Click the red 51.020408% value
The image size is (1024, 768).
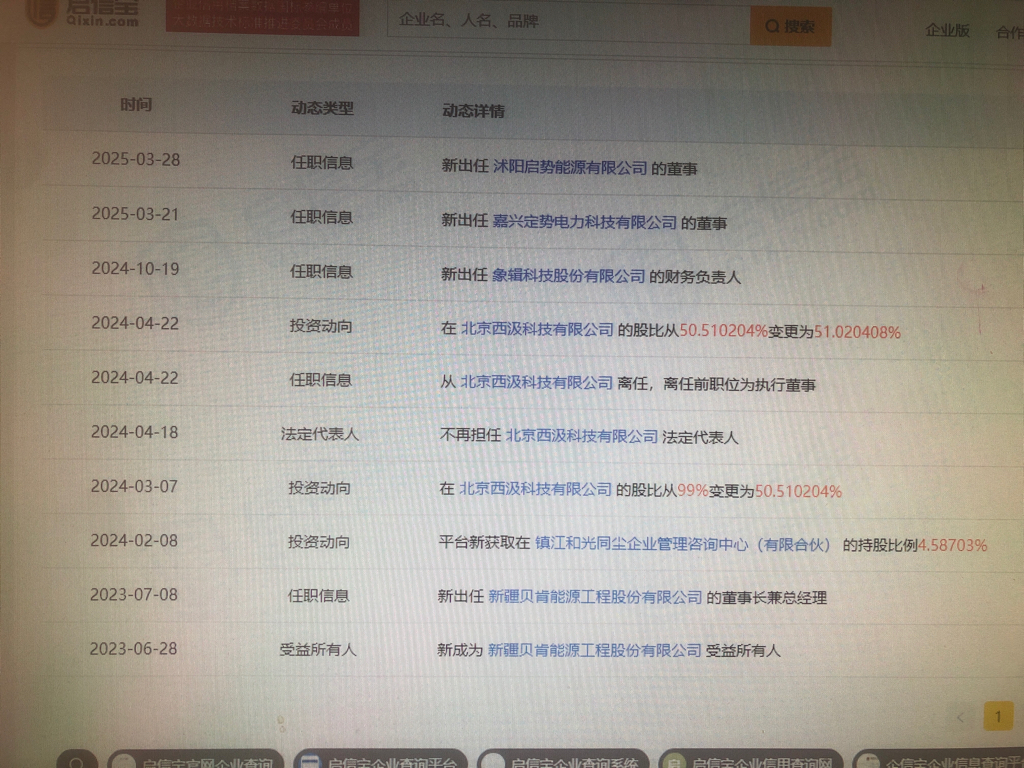pyautogui.click(x=857, y=332)
